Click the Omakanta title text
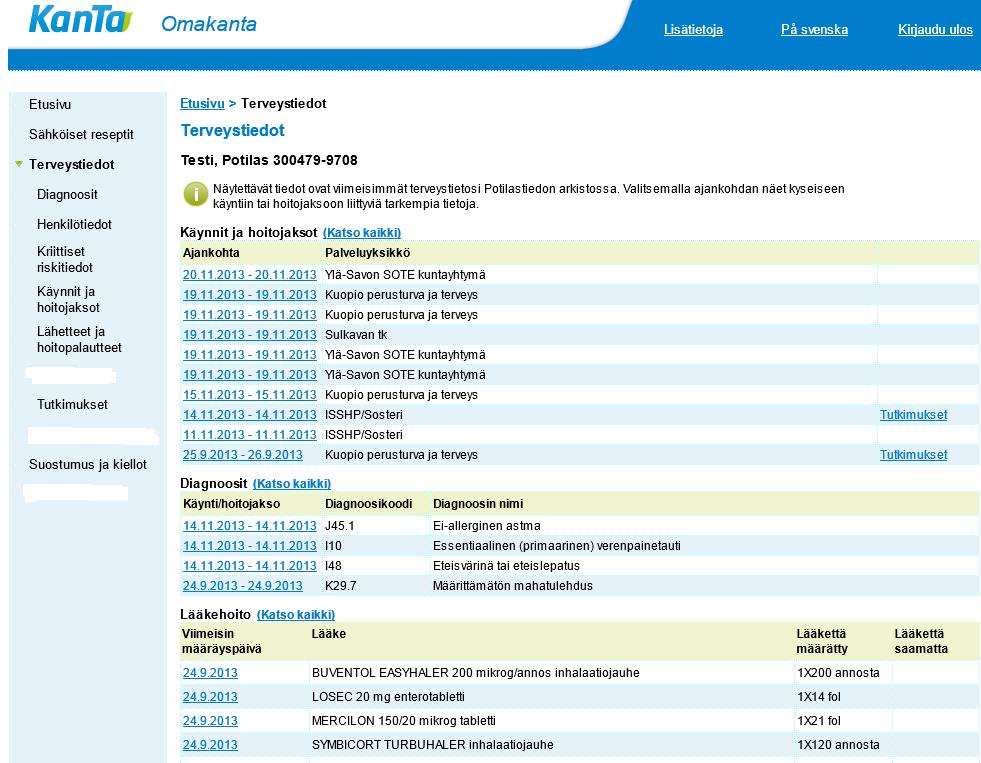Viewport: 981px width, 763px height. click(209, 24)
